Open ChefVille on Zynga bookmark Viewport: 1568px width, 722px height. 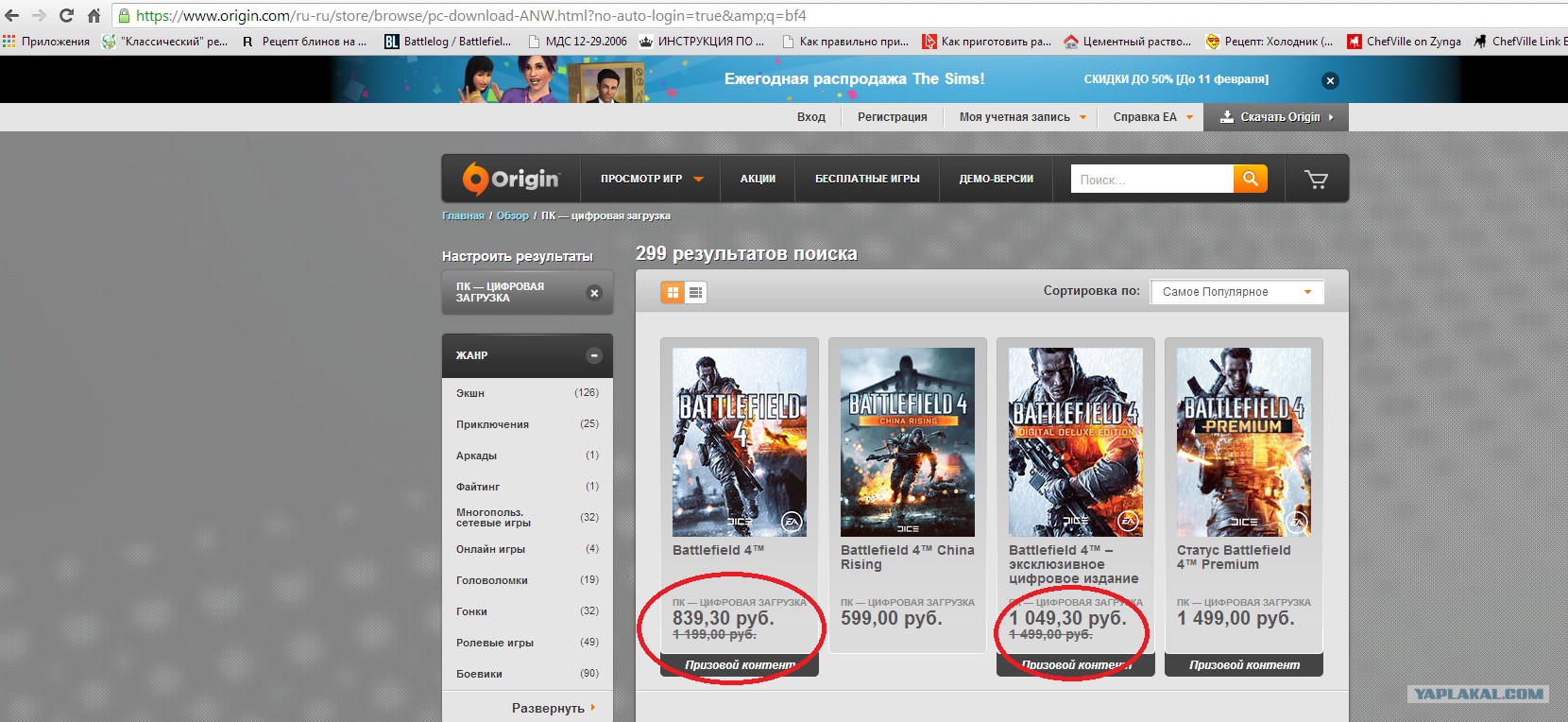tap(1404, 42)
